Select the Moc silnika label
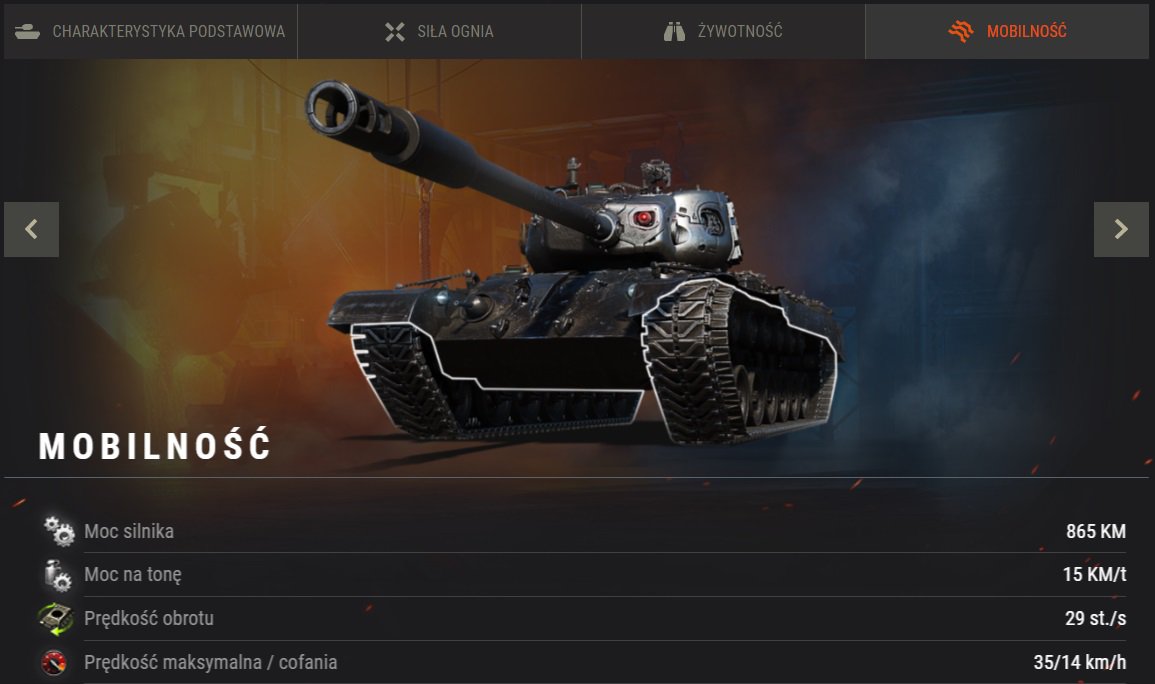This screenshot has width=1155, height=684. [129, 532]
